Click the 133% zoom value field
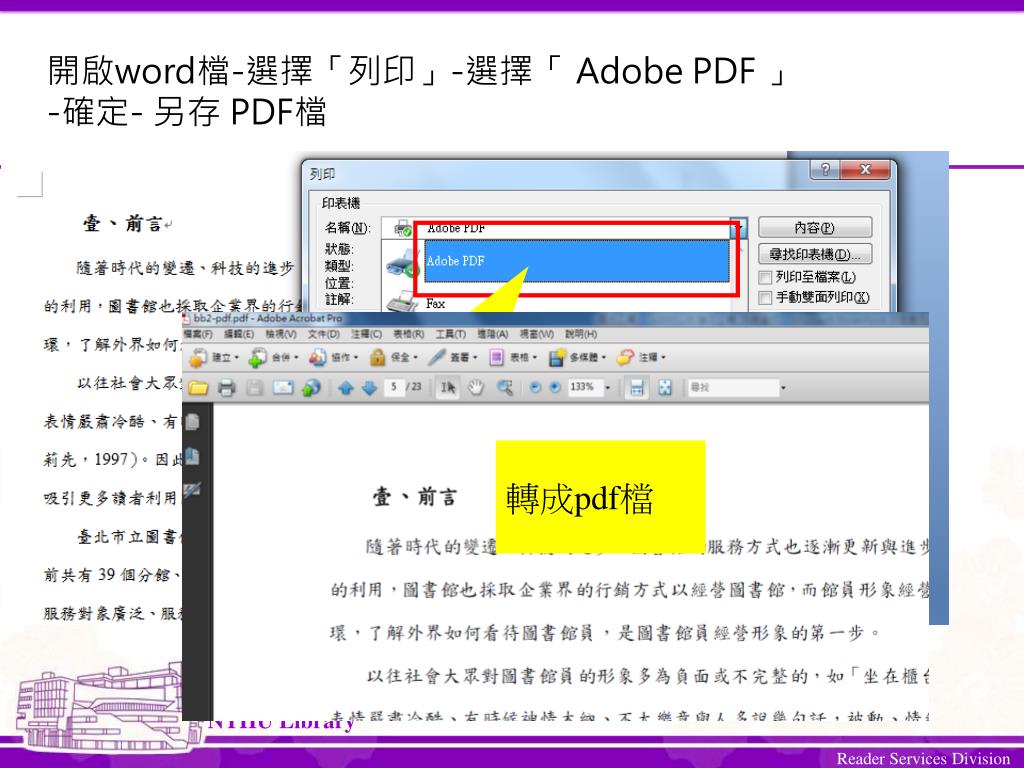Screen dimensions: 1024x768 [x=584, y=387]
